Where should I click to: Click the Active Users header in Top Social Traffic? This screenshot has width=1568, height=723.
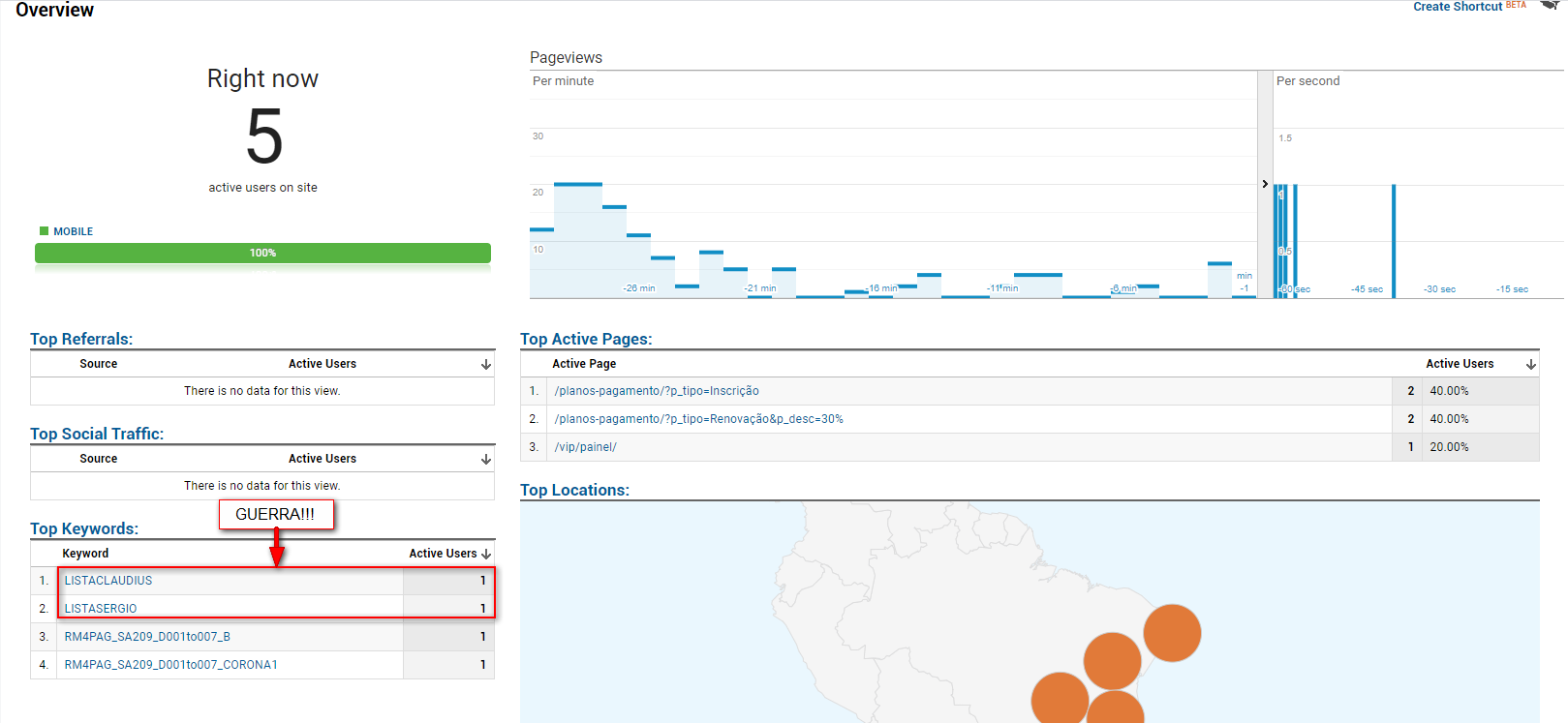pos(323,459)
